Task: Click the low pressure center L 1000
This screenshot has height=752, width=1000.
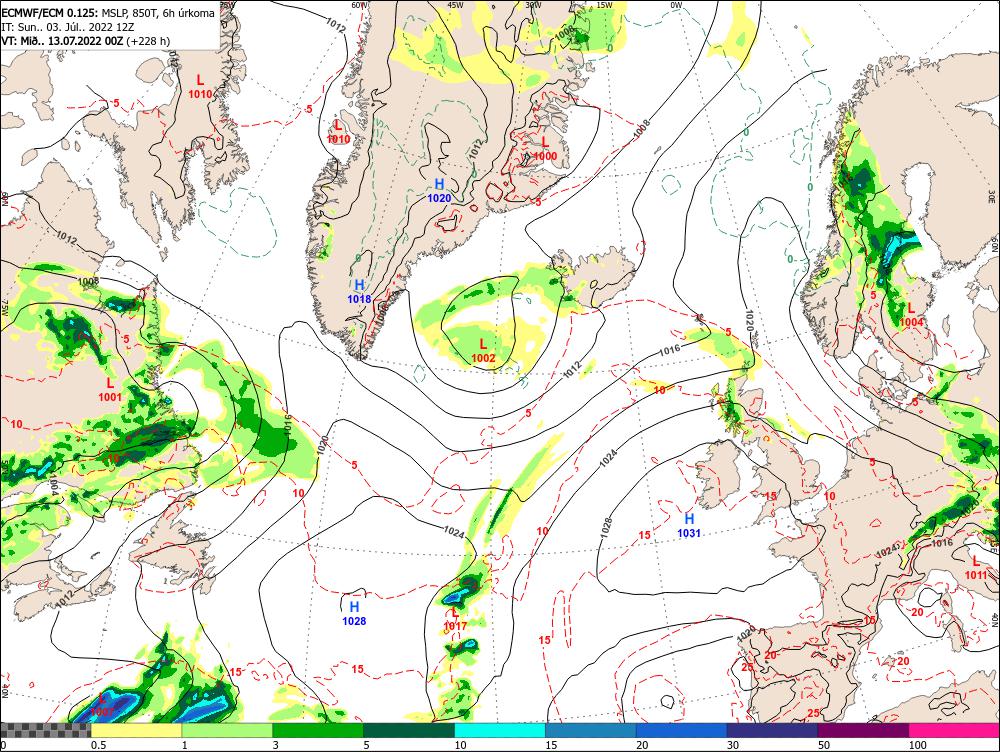Action: [545, 149]
